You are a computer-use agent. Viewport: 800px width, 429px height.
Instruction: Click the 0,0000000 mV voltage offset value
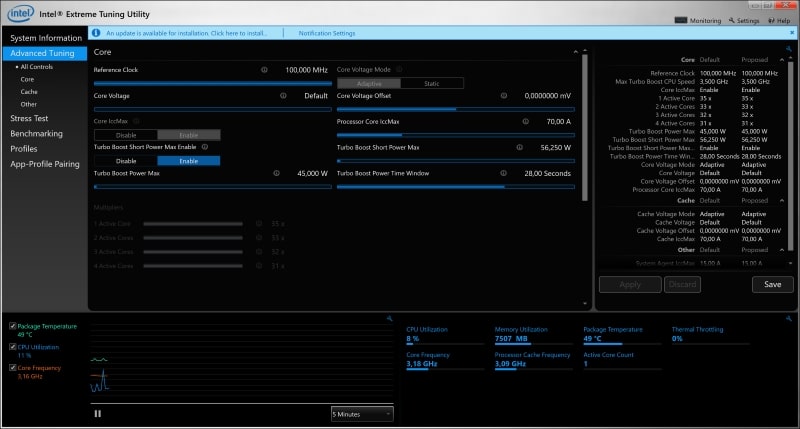click(x=547, y=95)
